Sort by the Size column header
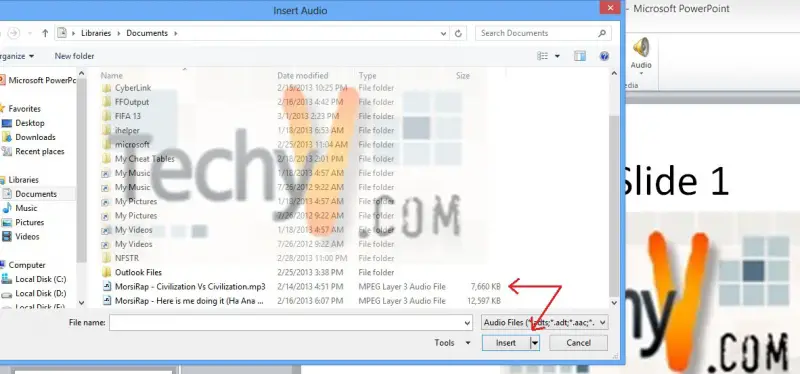This screenshot has height=374, width=800. coord(463,76)
